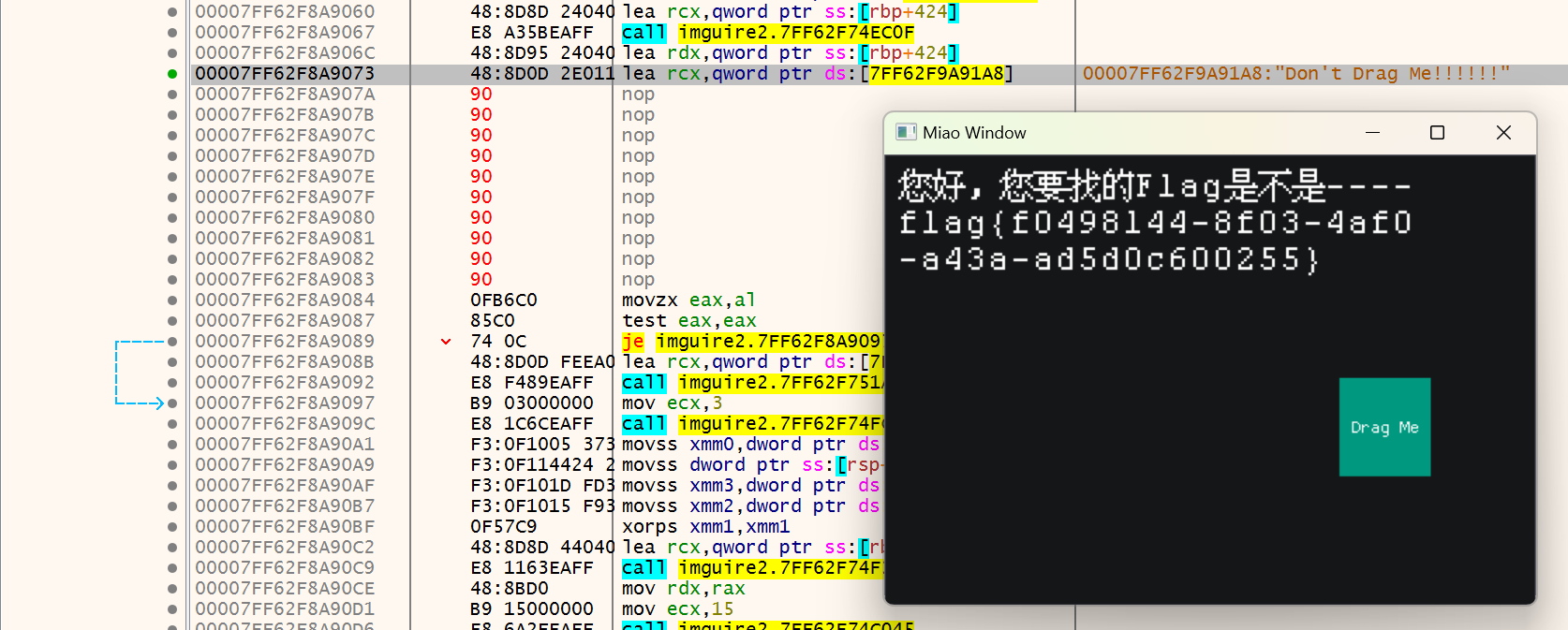Viewport: 1568px width, 630px height.
Task: Click the Miao Window title bar icon
Action: pyautogui.click(x=905, y=132)
